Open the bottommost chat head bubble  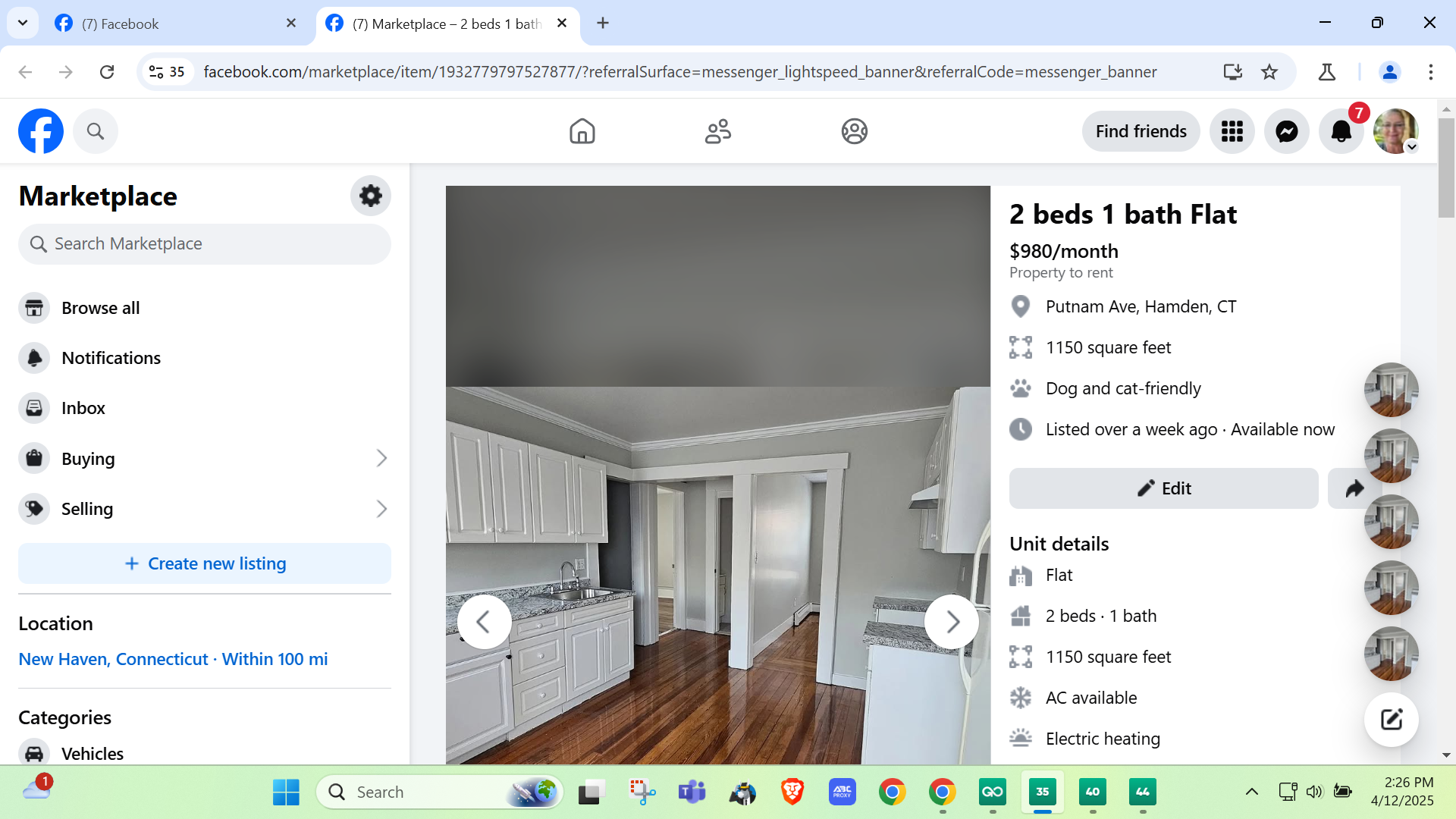click(x=1392, y=654)
